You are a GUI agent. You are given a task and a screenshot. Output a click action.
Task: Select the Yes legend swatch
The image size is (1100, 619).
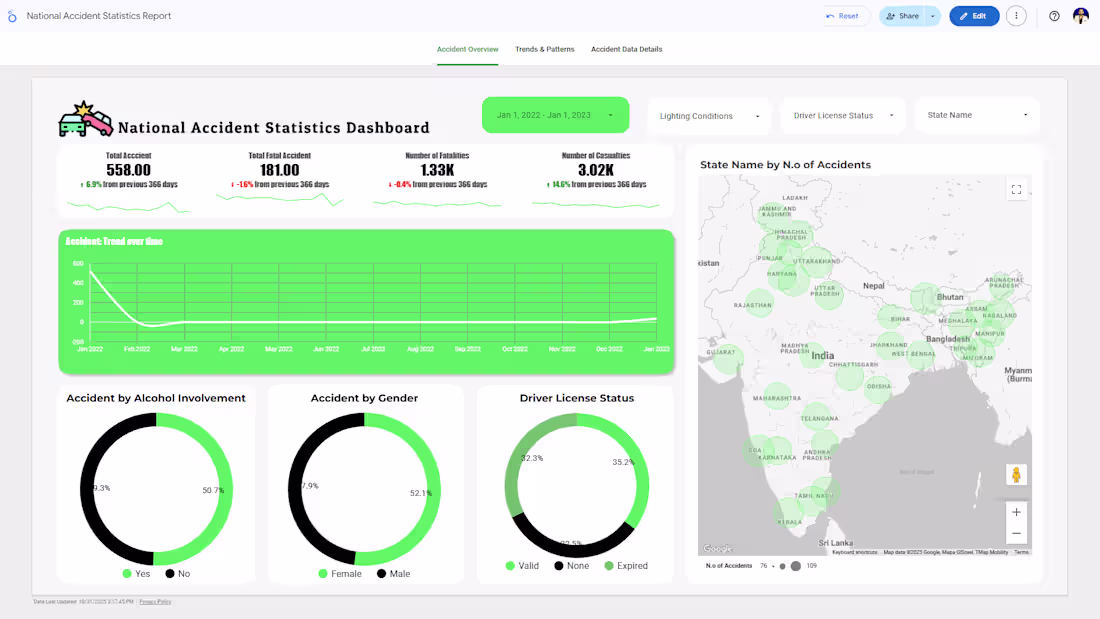pyautogui.click(x=127, y=573)
